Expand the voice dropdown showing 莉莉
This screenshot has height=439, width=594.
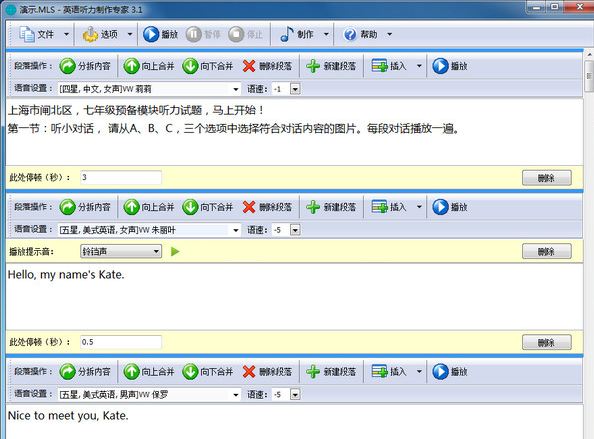(x=236, y=89)
